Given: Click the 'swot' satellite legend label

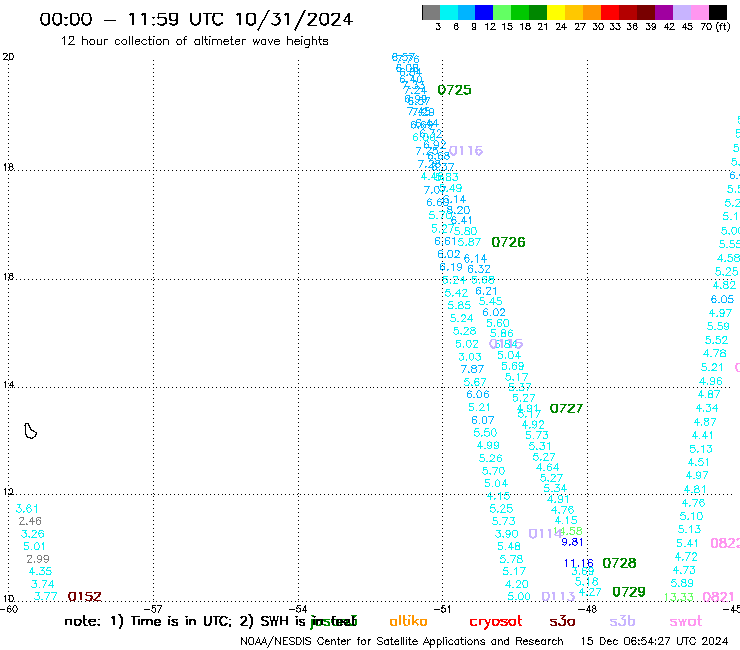Looking at the screenshot, I should [x=686, y=622].
